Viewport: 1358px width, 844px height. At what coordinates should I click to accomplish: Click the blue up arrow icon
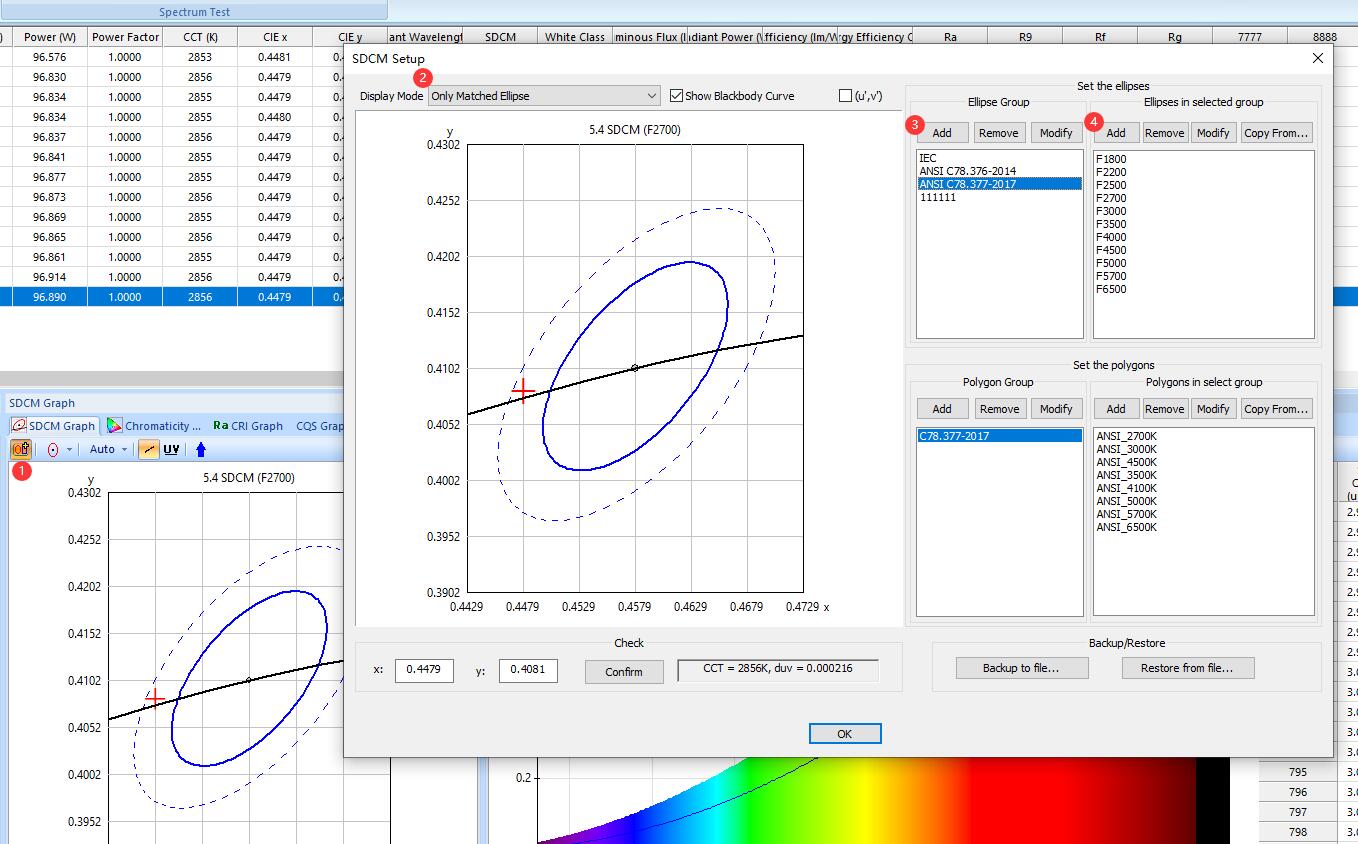200,450
